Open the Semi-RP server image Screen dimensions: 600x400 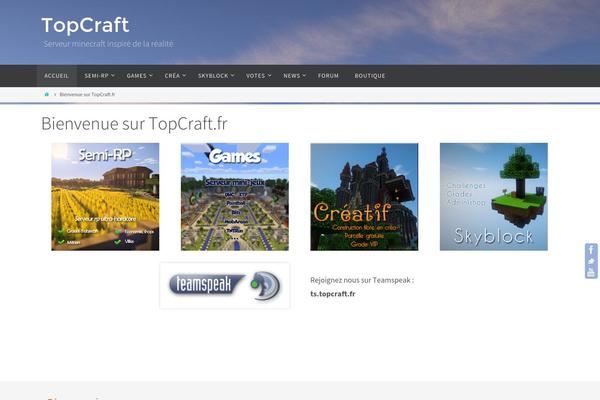tap(105, 197)
